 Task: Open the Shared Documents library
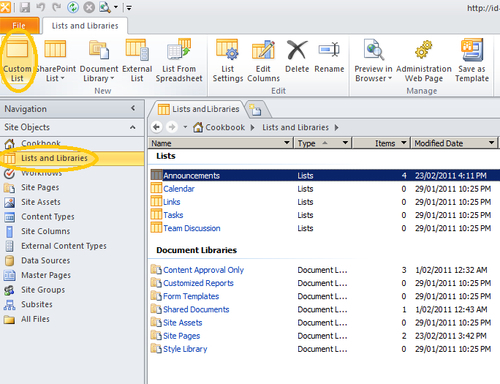196,309
